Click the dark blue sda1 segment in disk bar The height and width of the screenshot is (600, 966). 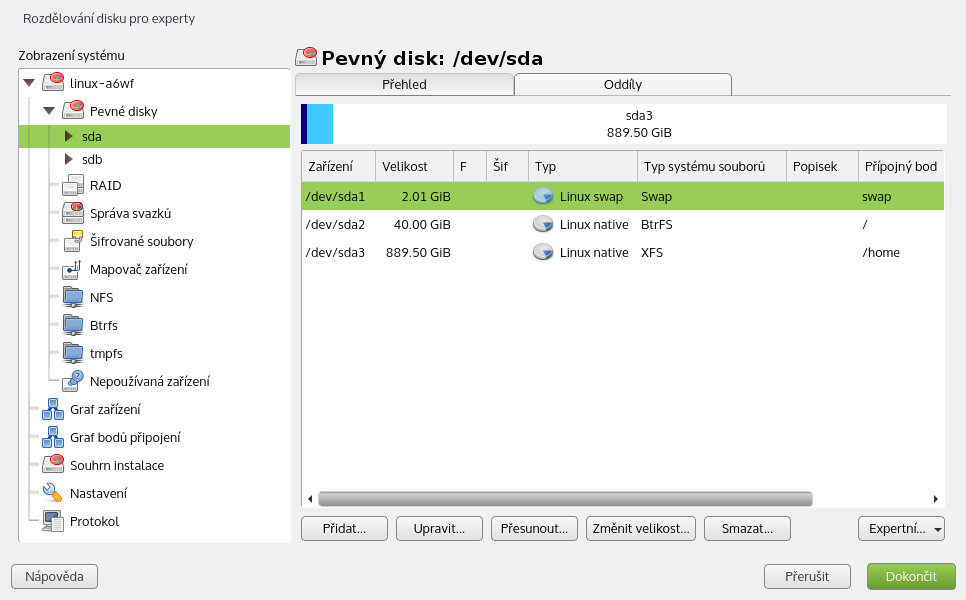(304, 124)
